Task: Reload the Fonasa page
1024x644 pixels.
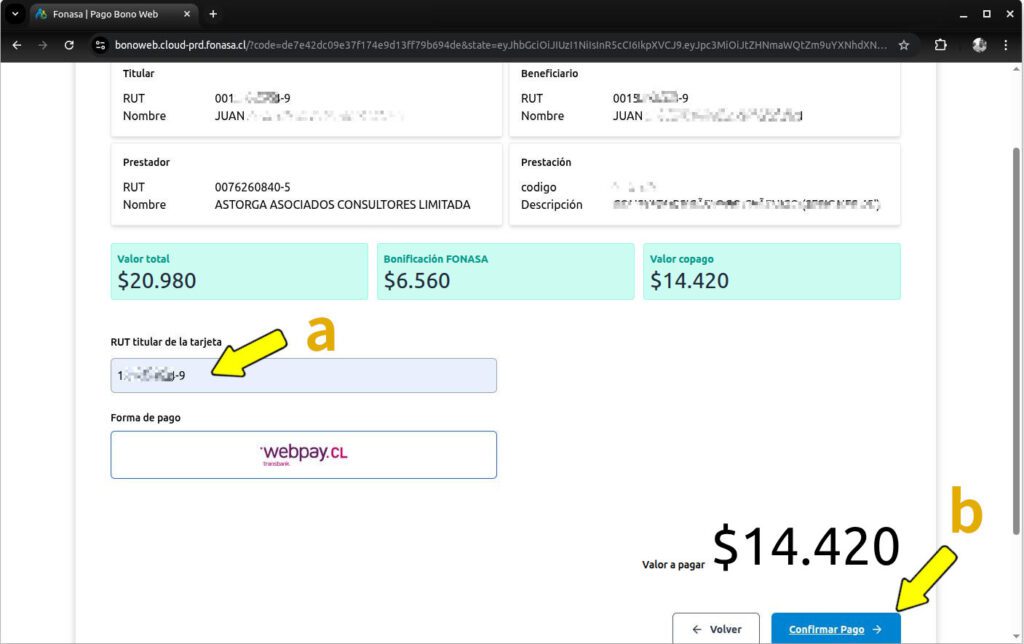Action: click(x=69, y=45)
